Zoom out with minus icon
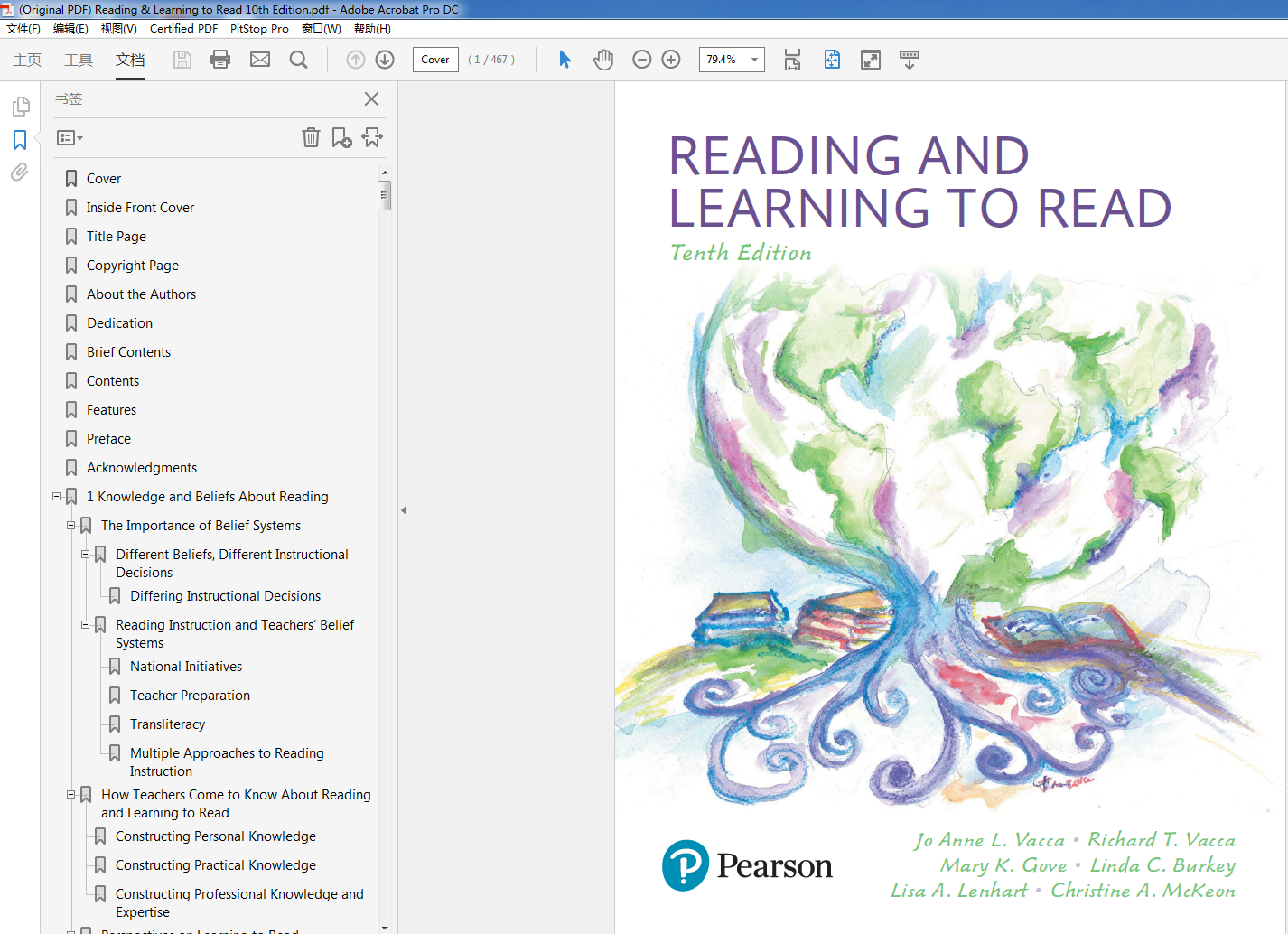1288x934 pixels. (642, 60)
